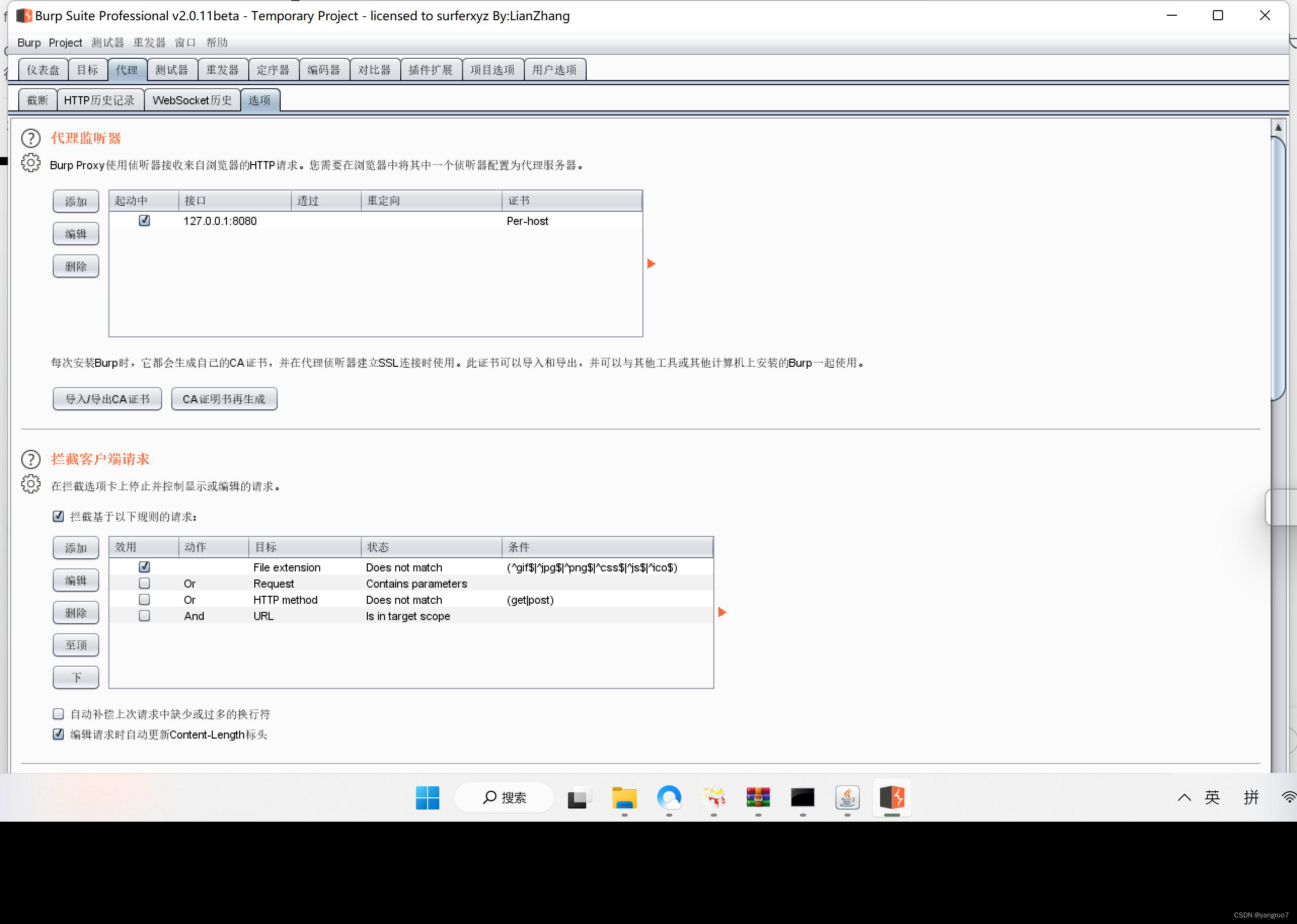
Task: Enable the Request Contains parameters rule
Action: point(144,583)
